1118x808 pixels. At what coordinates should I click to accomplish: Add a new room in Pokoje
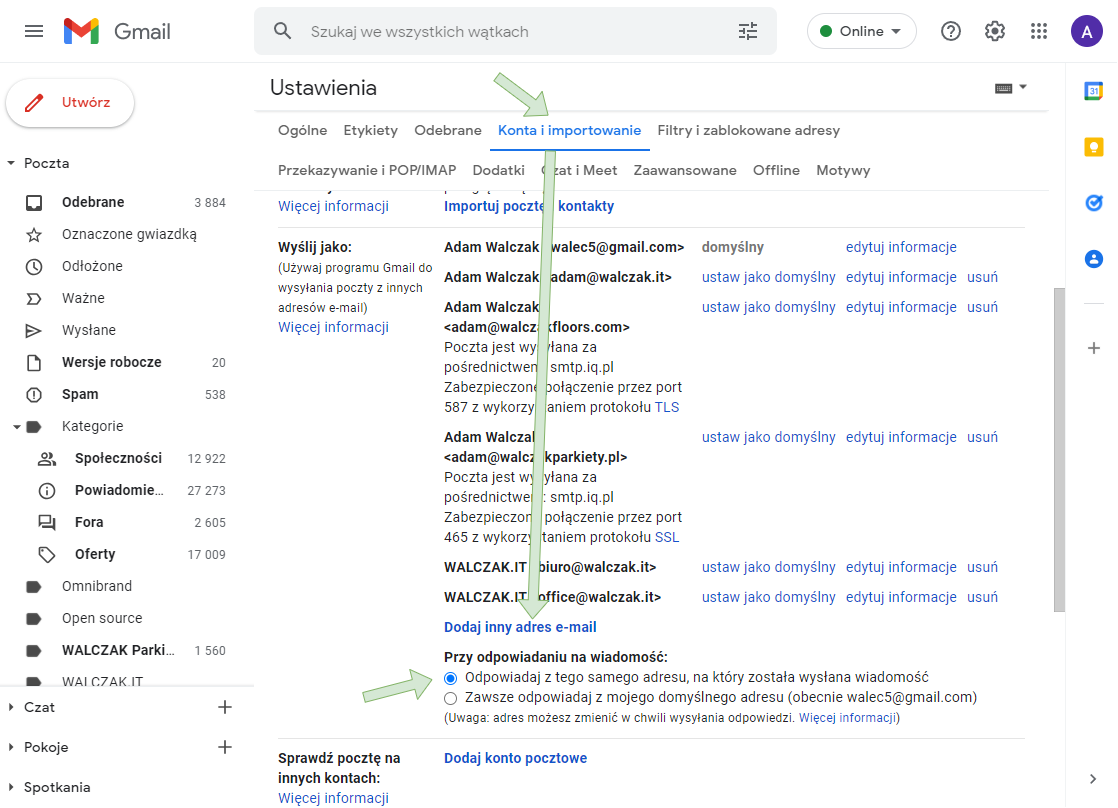(x=225, y=747)
